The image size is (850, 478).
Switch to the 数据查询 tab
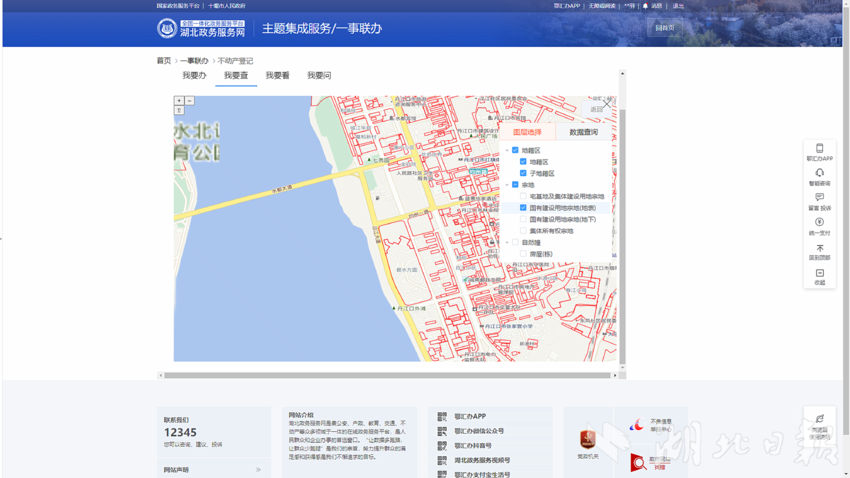click(x=583, y=132)
